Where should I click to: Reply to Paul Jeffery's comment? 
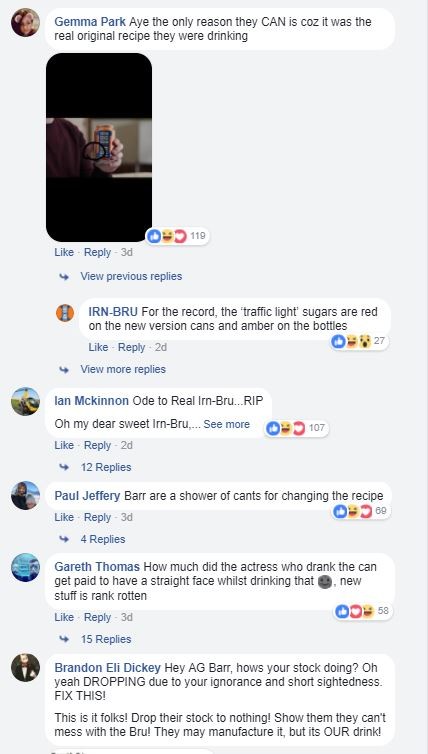pos(97,517)
